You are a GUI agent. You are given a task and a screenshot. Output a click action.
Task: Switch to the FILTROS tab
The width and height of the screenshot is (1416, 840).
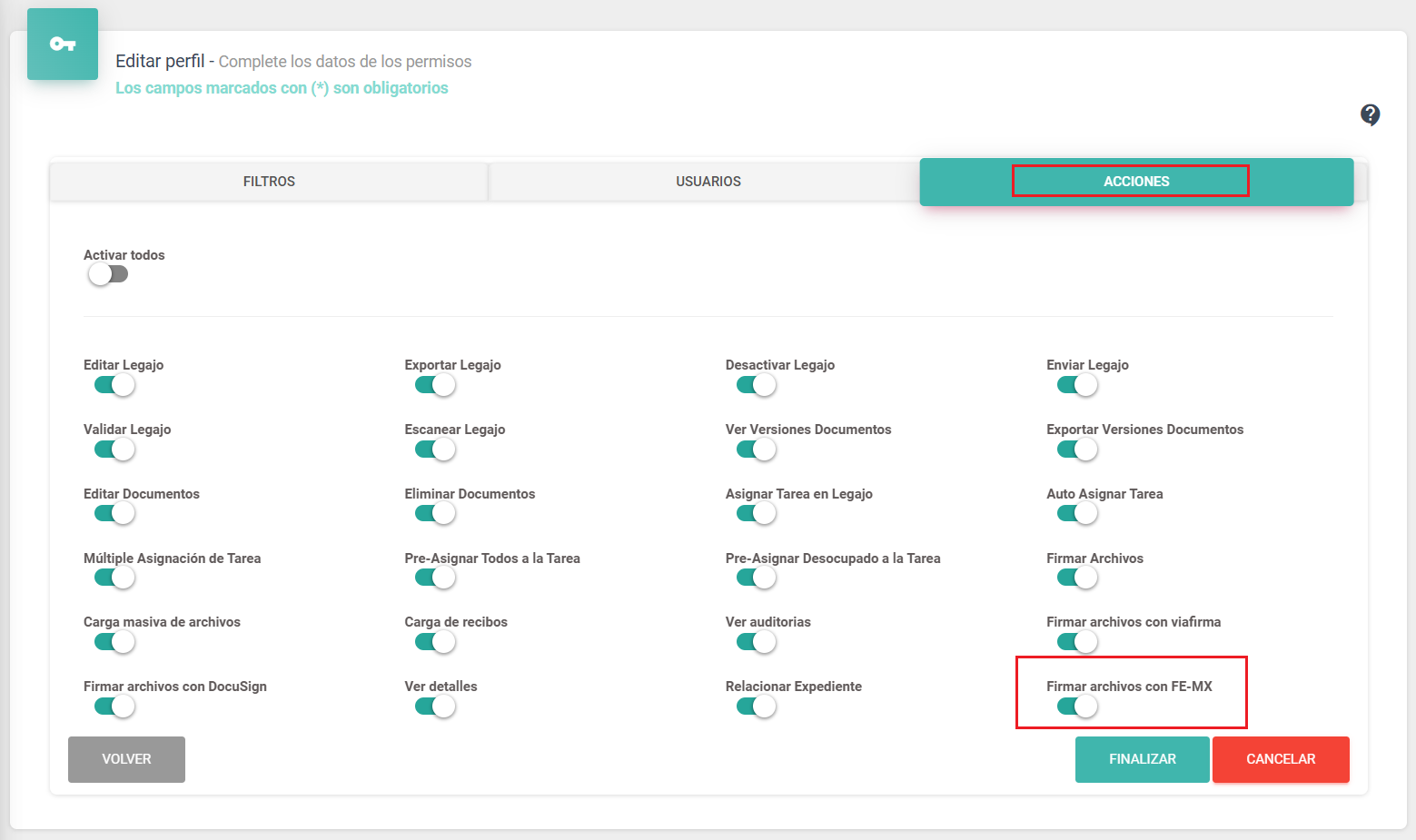tap(269, 182)
